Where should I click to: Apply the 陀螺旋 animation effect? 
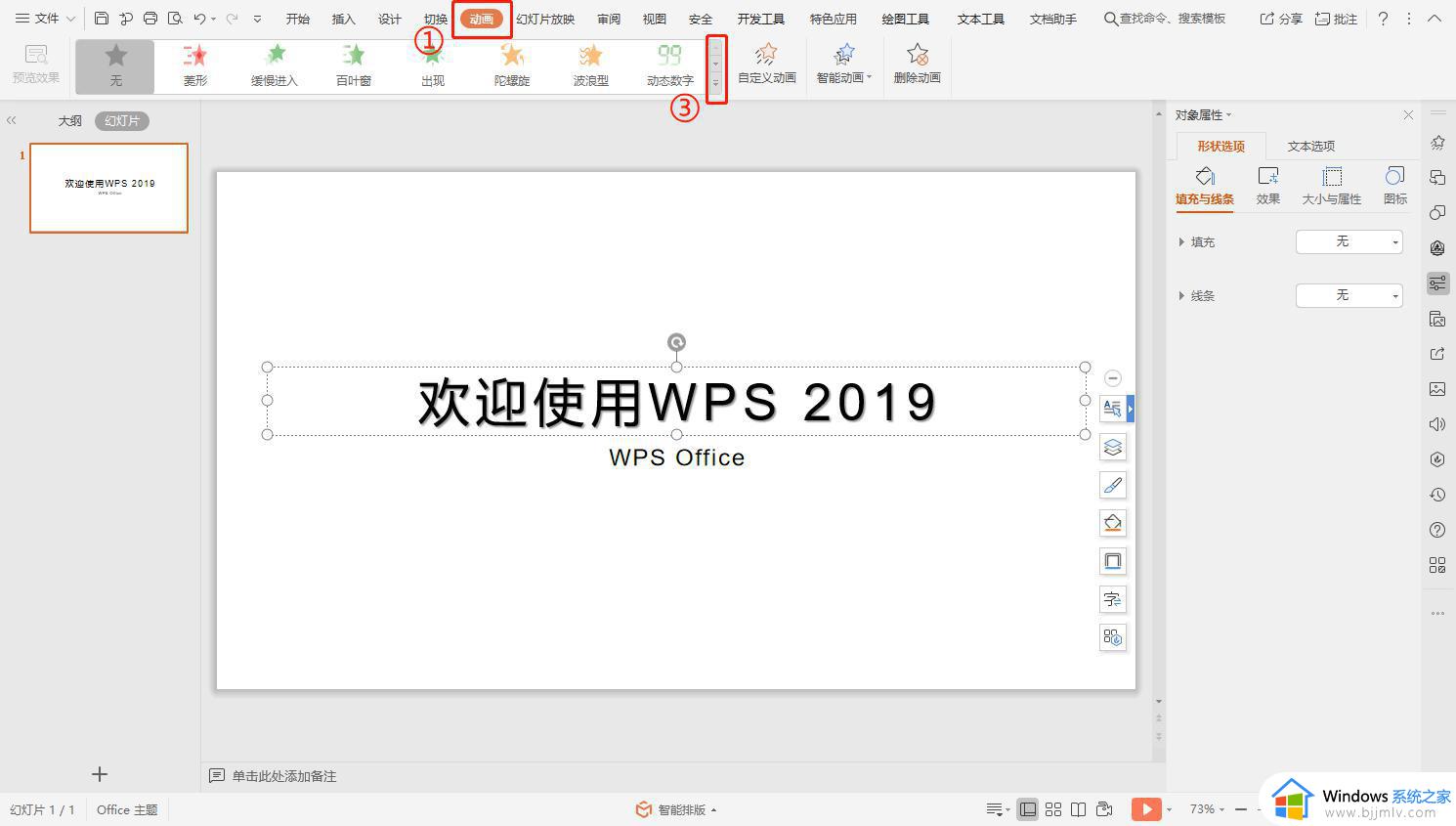click(512, 66)
